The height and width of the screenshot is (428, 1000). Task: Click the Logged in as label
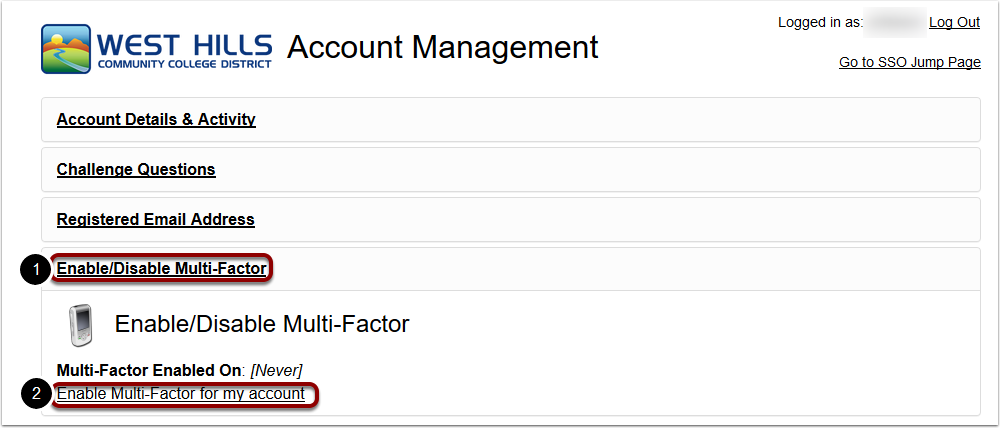[x=820, y=22]
